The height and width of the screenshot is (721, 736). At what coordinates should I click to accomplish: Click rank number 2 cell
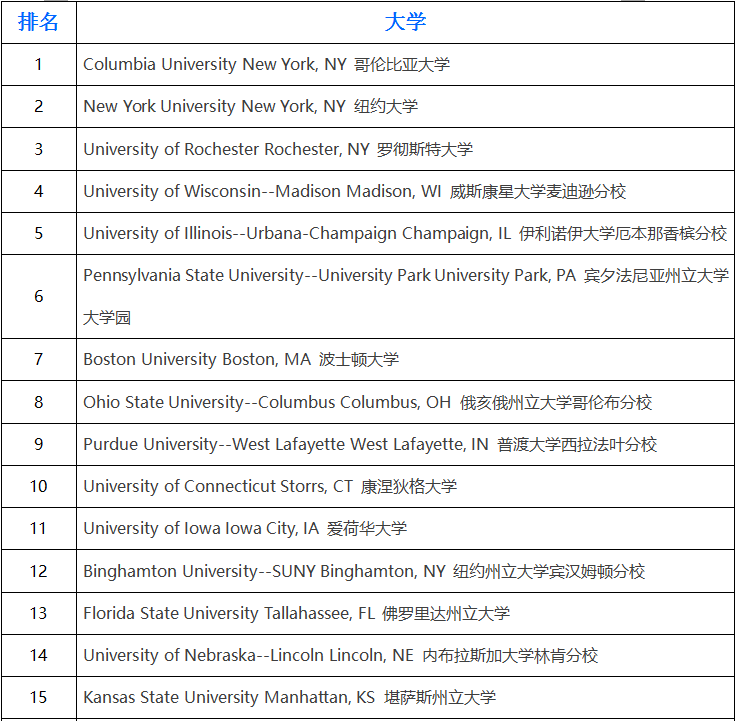pos(38,107)
